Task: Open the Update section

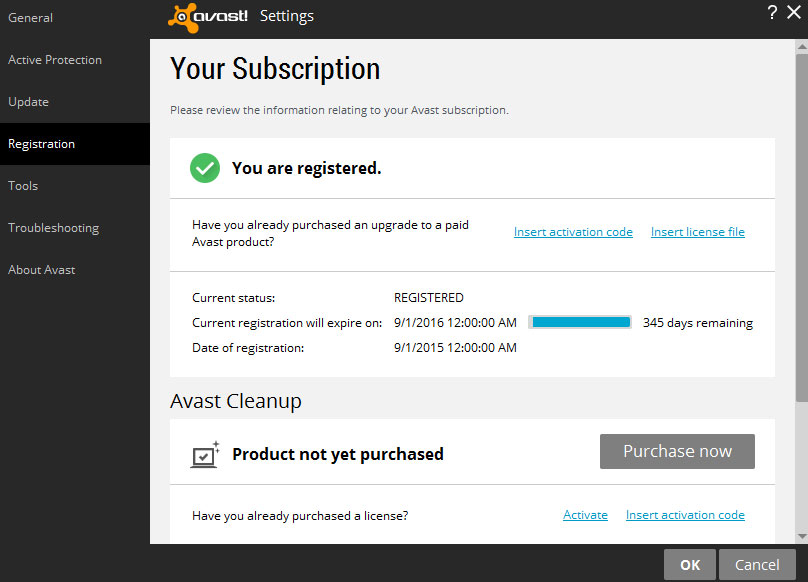Action: click(75, 102)
